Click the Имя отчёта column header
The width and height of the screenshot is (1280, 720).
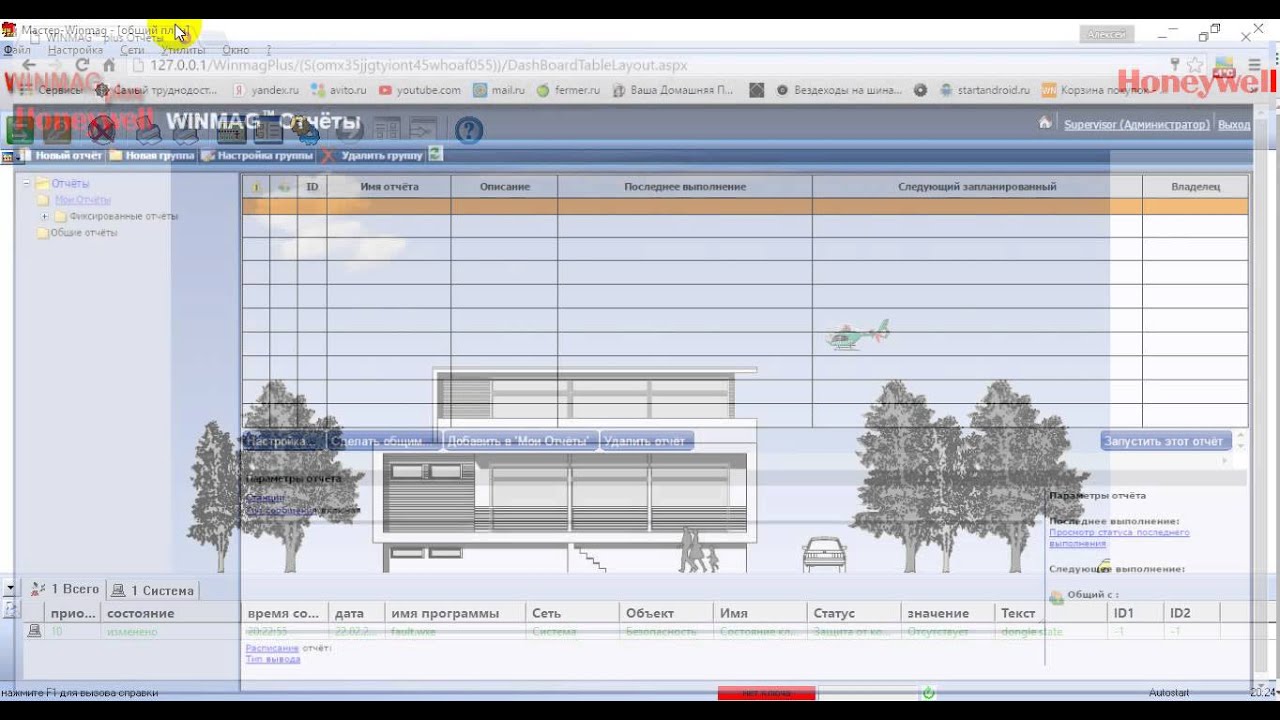389,187
